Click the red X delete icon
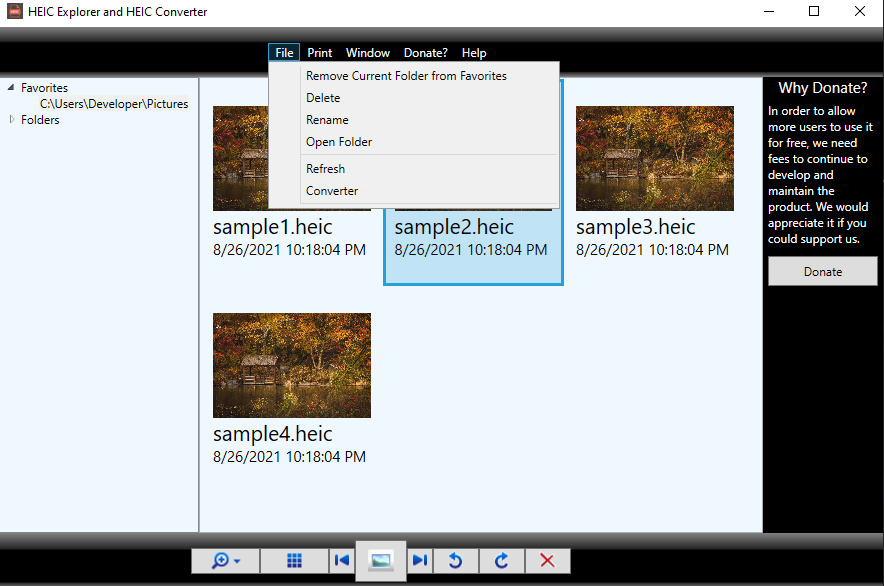Image resolution: width=884 pixels, height=586 pixels. click(547, 561)
